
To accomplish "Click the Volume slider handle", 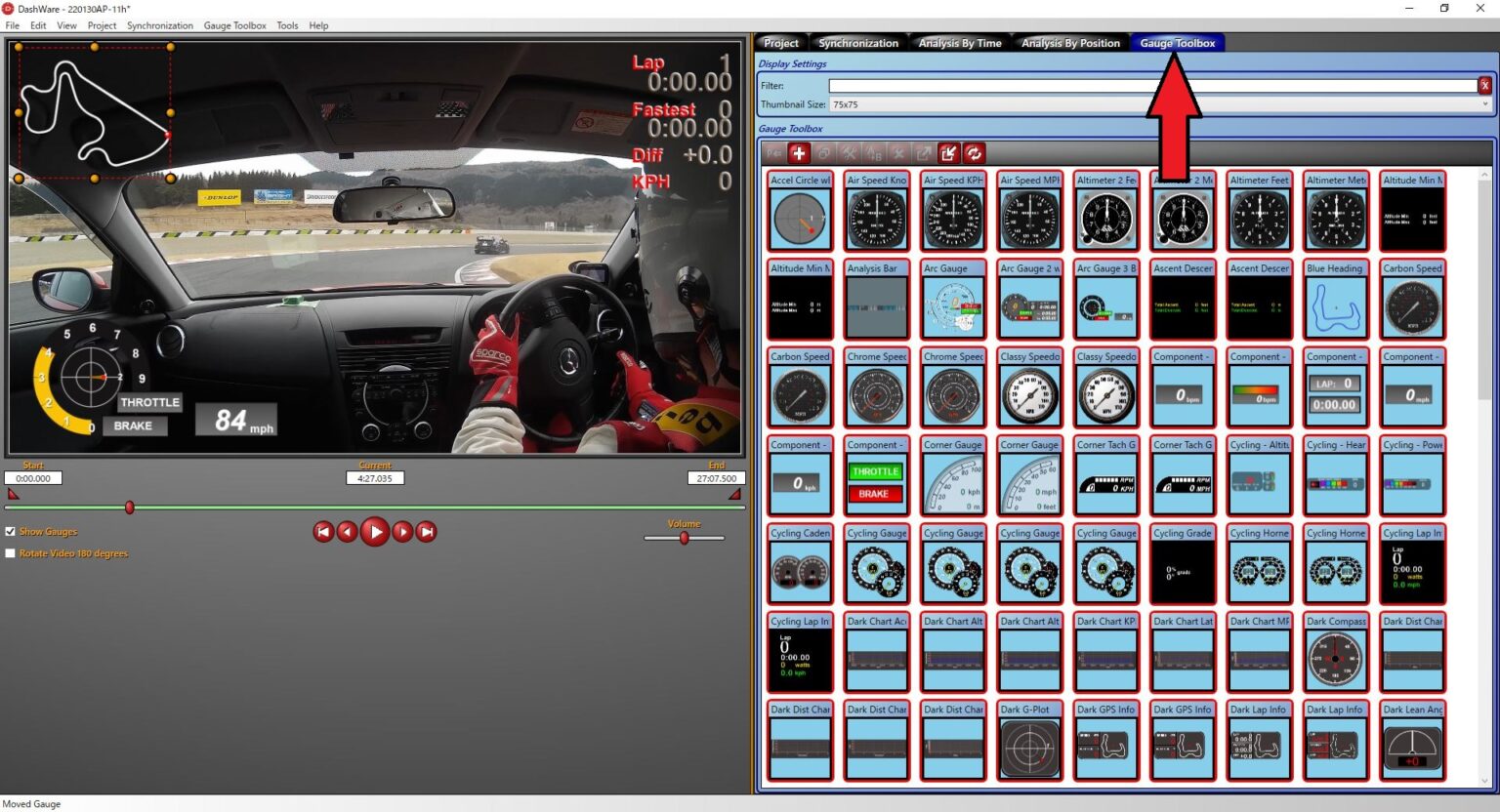I will 685,538.
